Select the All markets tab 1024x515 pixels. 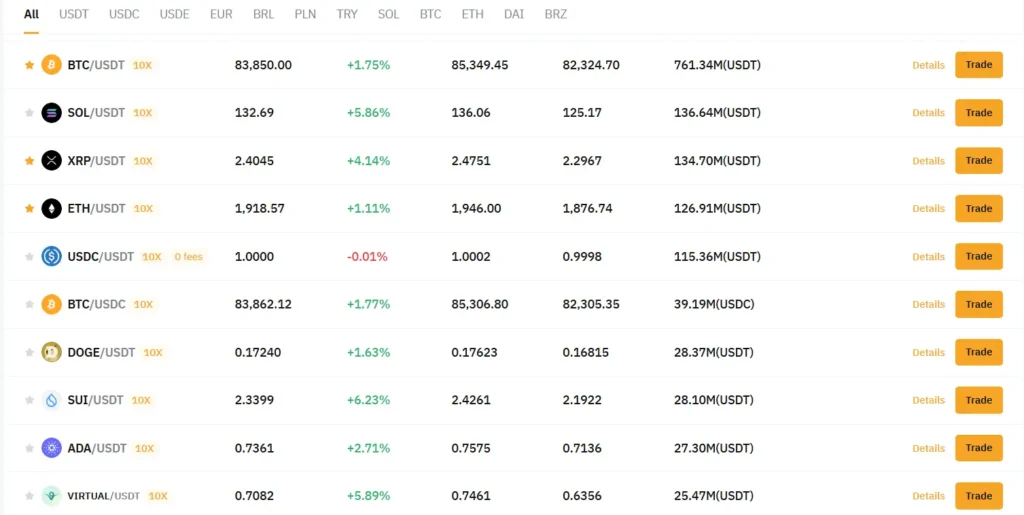[x=31, y=14]
